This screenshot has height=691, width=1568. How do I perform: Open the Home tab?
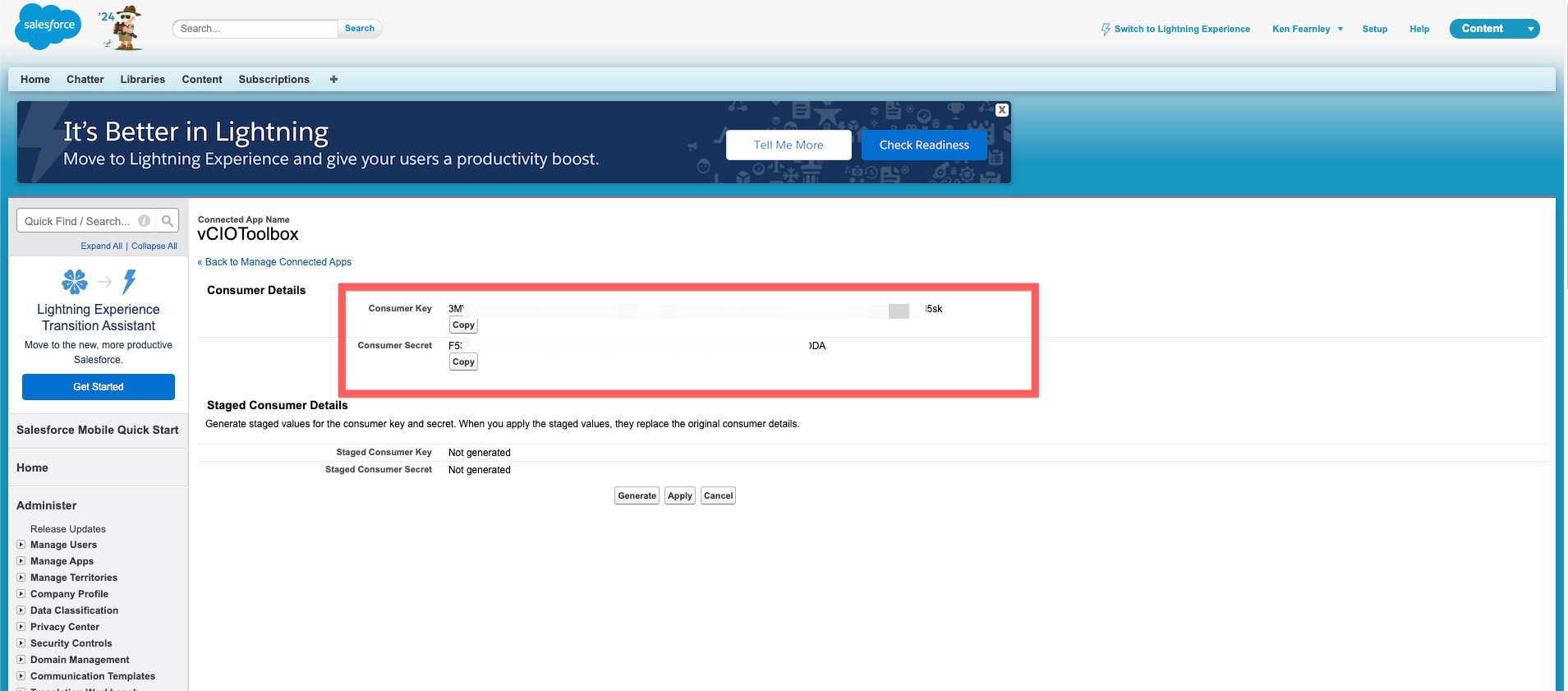click(x=35, y=80)
